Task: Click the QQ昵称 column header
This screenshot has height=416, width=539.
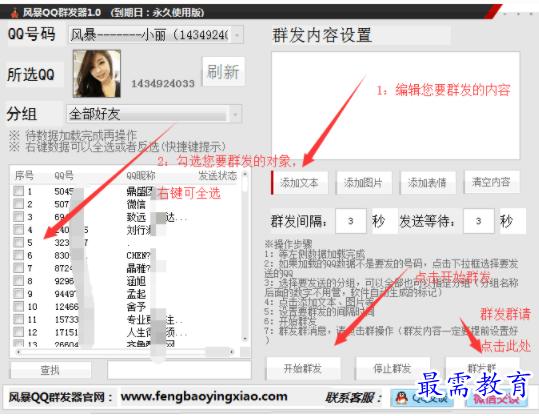Action: [x=141, y=176]
